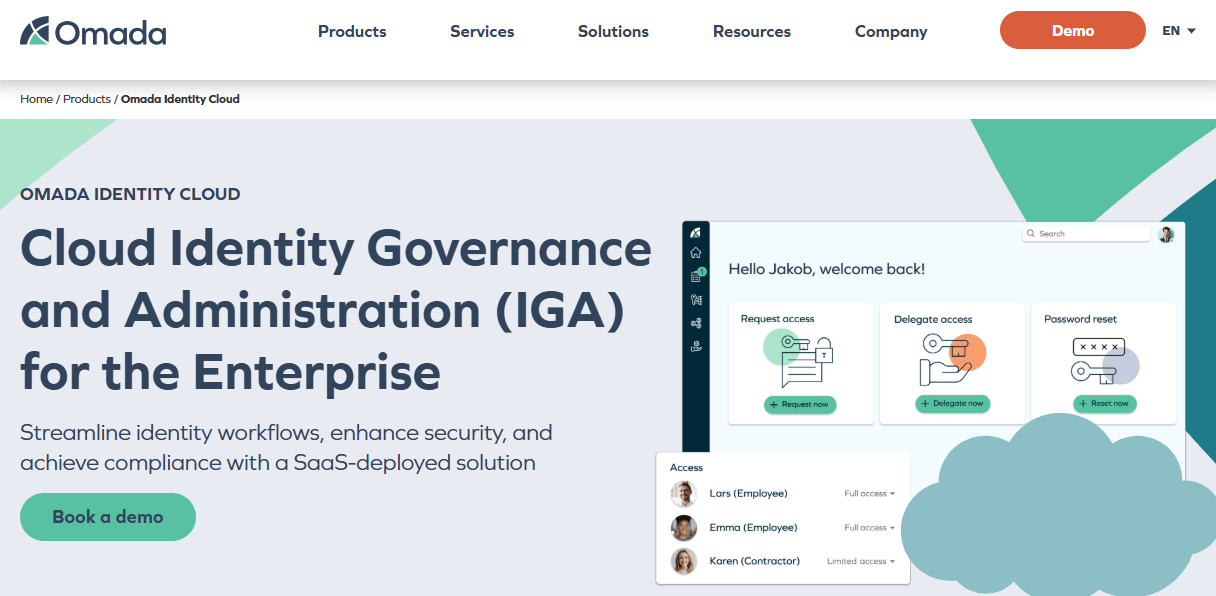Click the Omada Identity Cloud breadcrumb

[180, 99]
